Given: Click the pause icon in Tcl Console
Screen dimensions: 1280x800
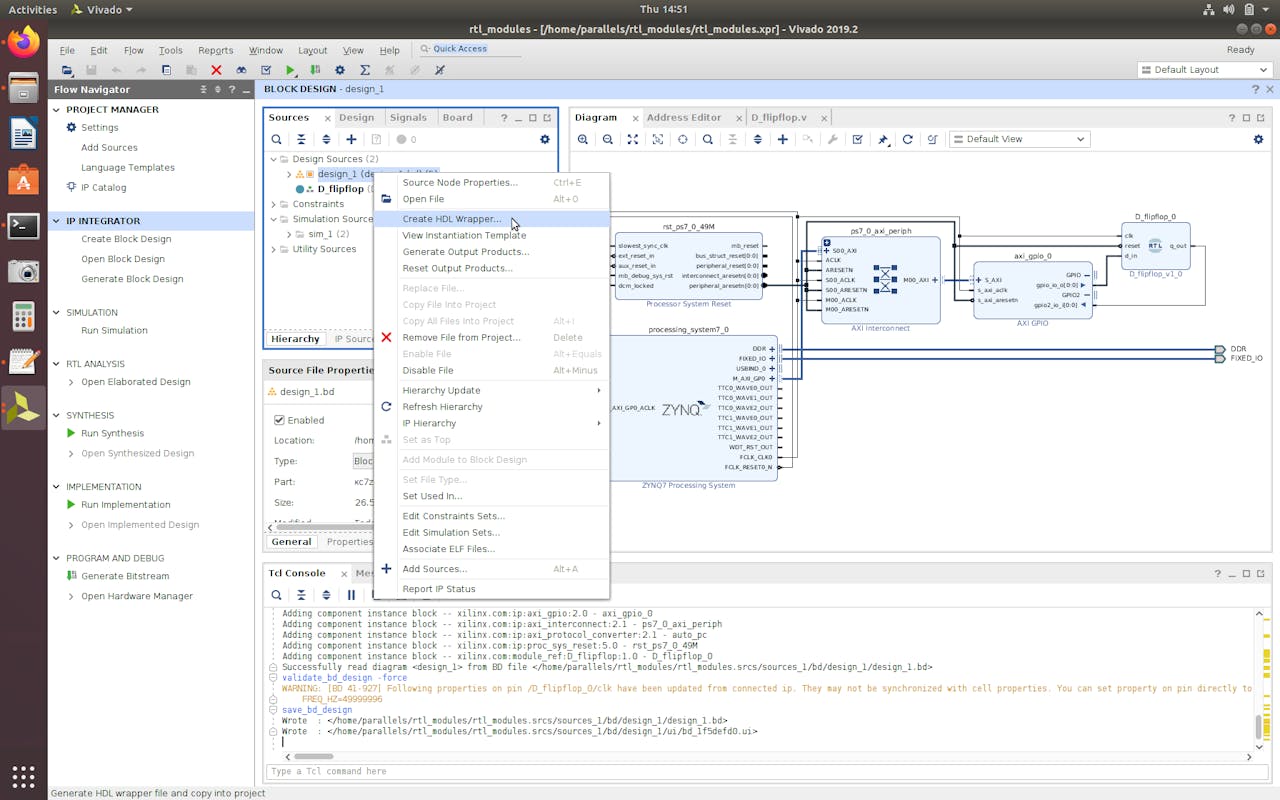Looking at the screenshot, I should (351, 595).
